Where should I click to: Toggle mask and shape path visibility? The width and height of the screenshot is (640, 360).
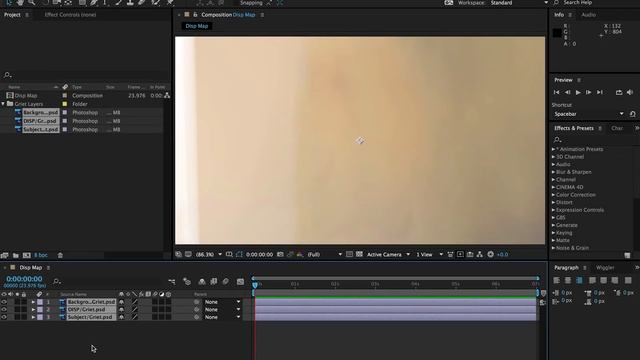239,254
